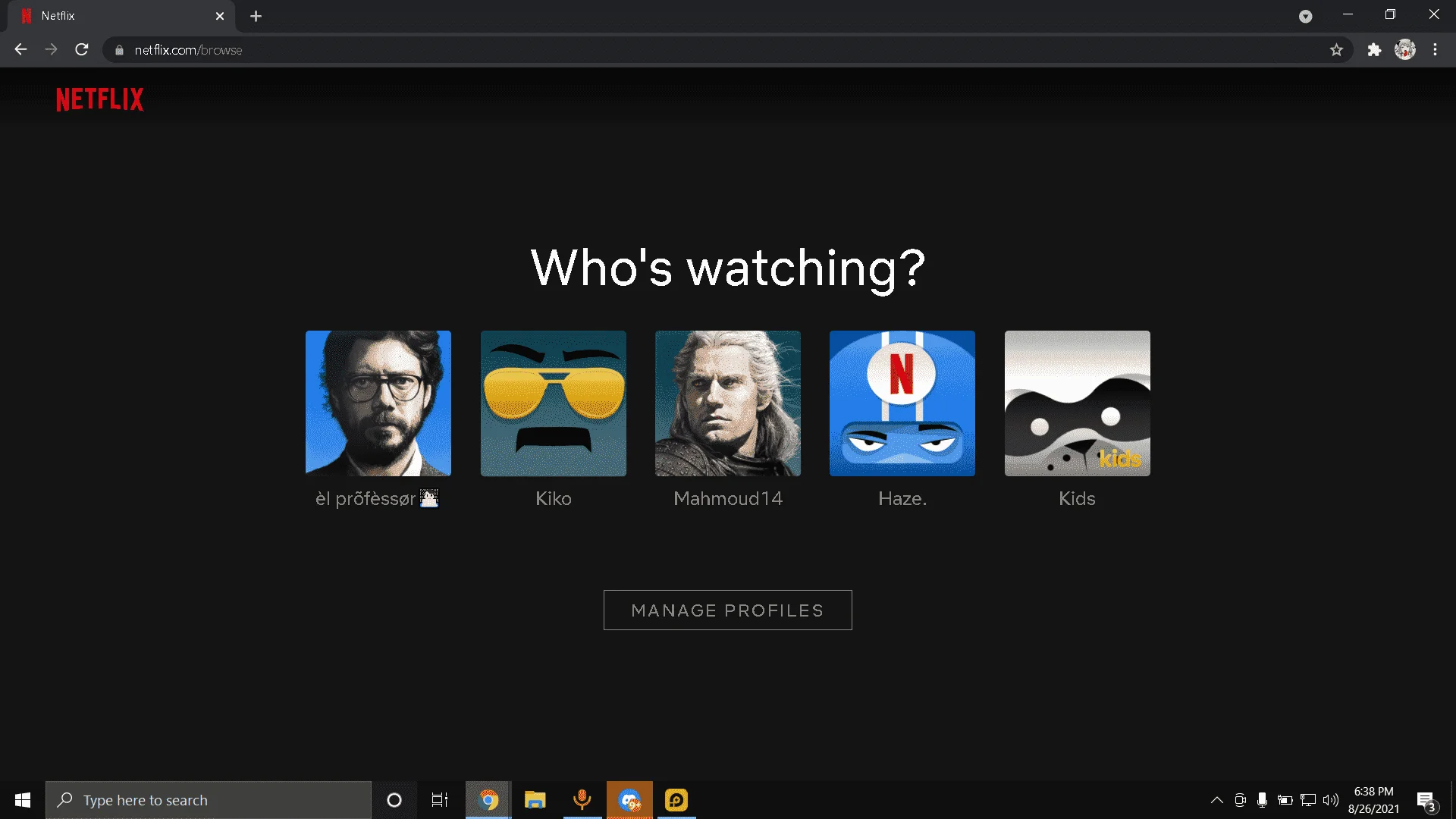Open the Chrome profile avatar menu

1405,50
